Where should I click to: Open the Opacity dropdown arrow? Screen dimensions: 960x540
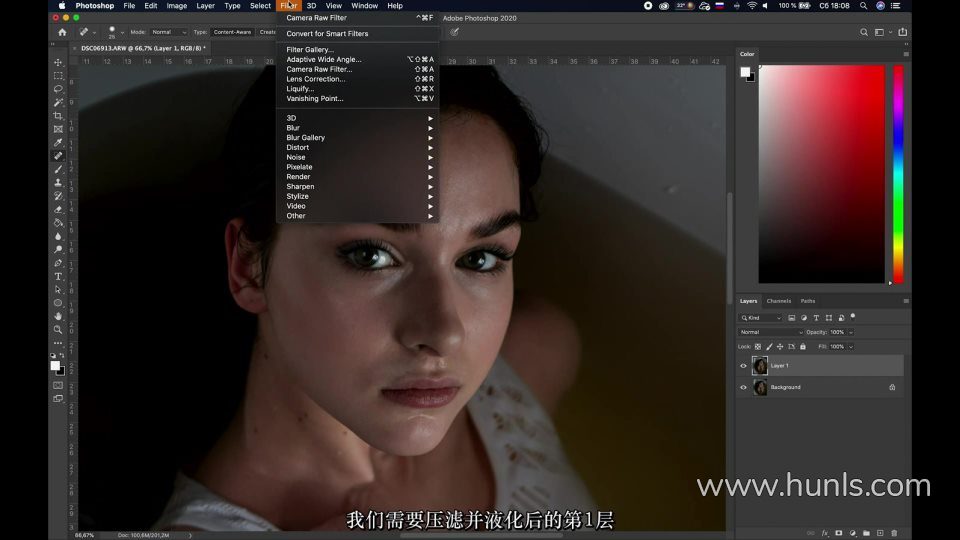[850, 332]
